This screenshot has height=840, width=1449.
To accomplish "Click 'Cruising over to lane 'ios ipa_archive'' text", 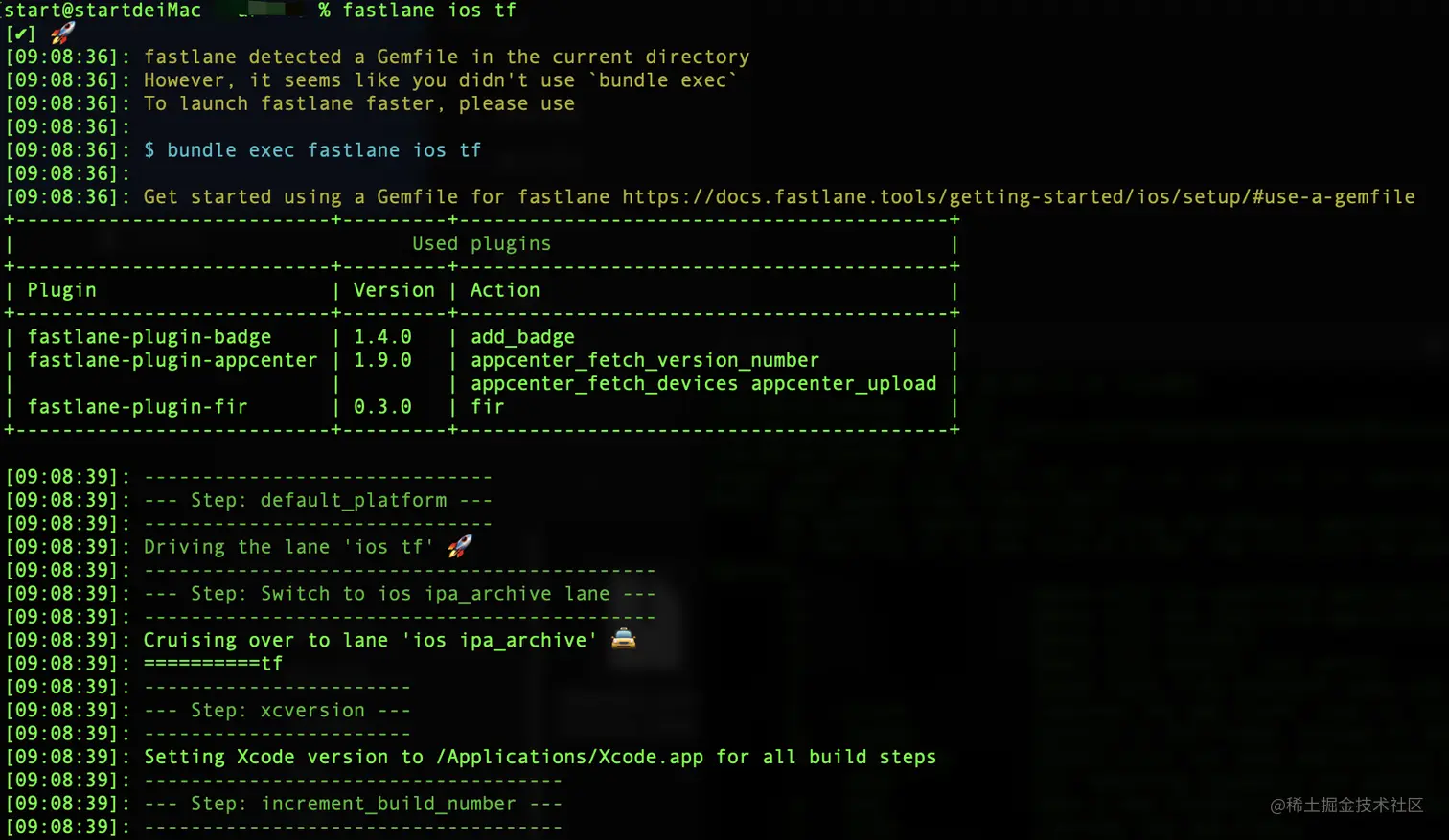I will click(370, 640).
